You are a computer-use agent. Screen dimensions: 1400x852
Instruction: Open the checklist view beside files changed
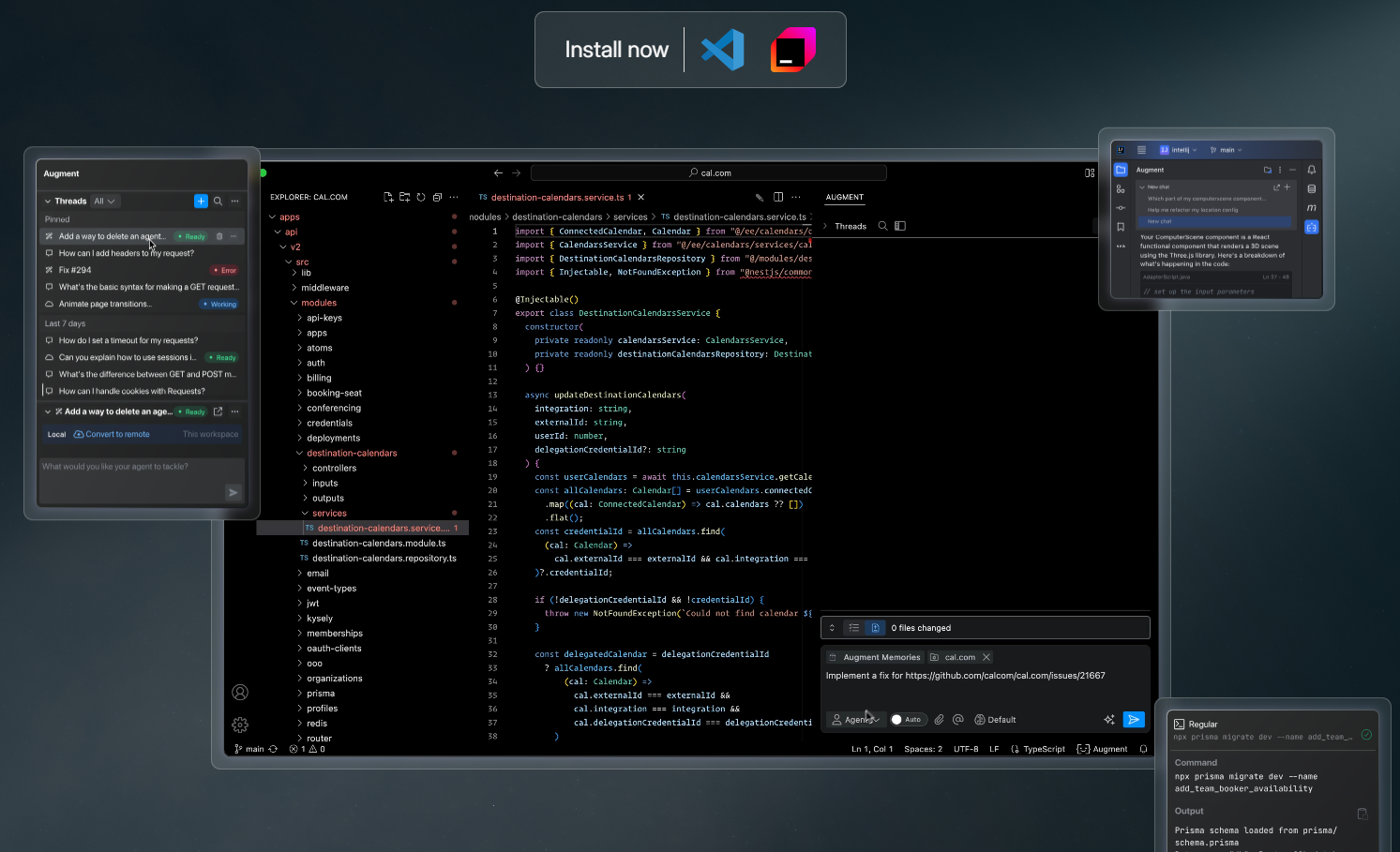pos(853,628)
